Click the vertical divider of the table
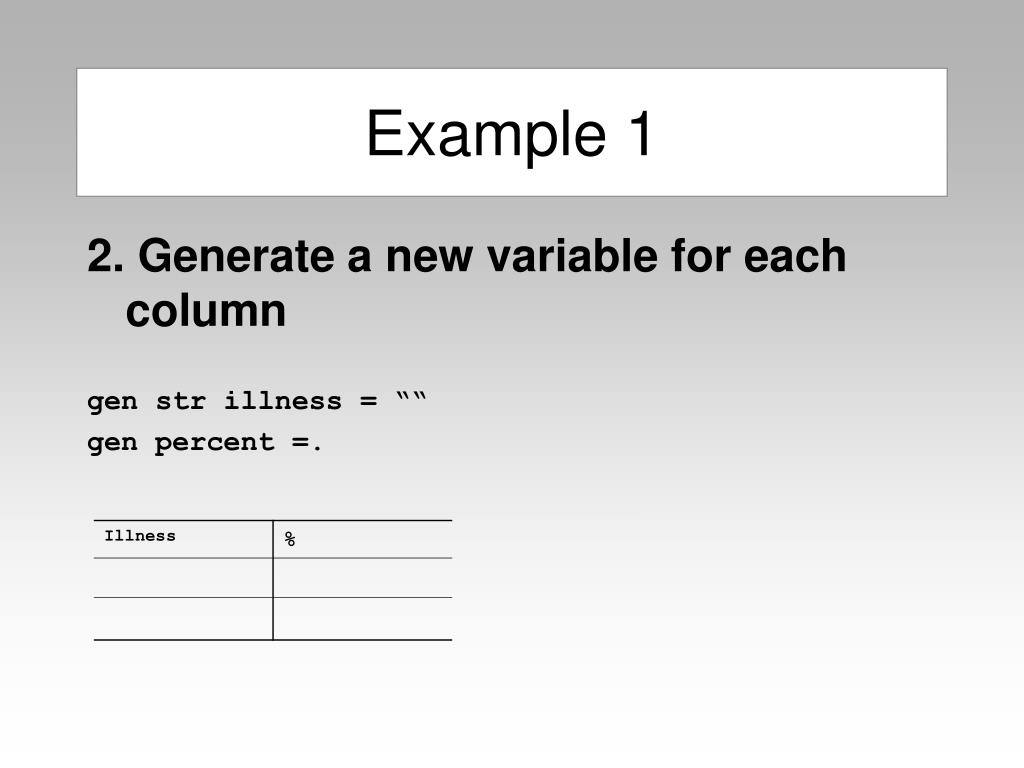1024x768 pixels. [273, 580]
